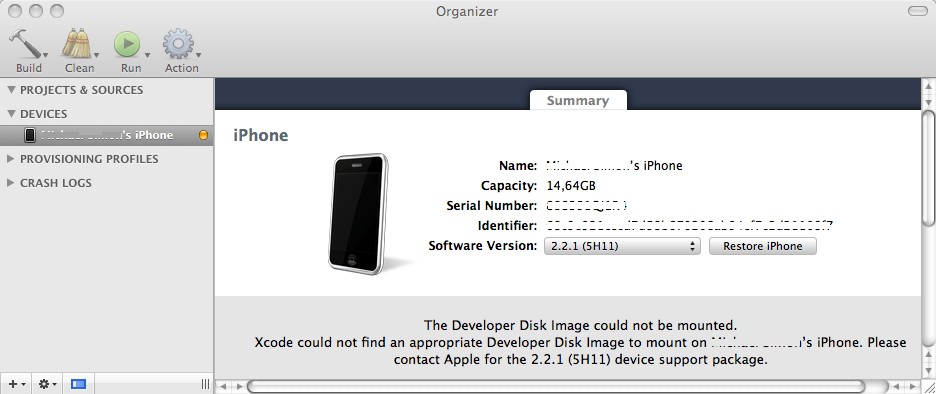
Task: Click the Action gear icon
Action: [177, 44]
